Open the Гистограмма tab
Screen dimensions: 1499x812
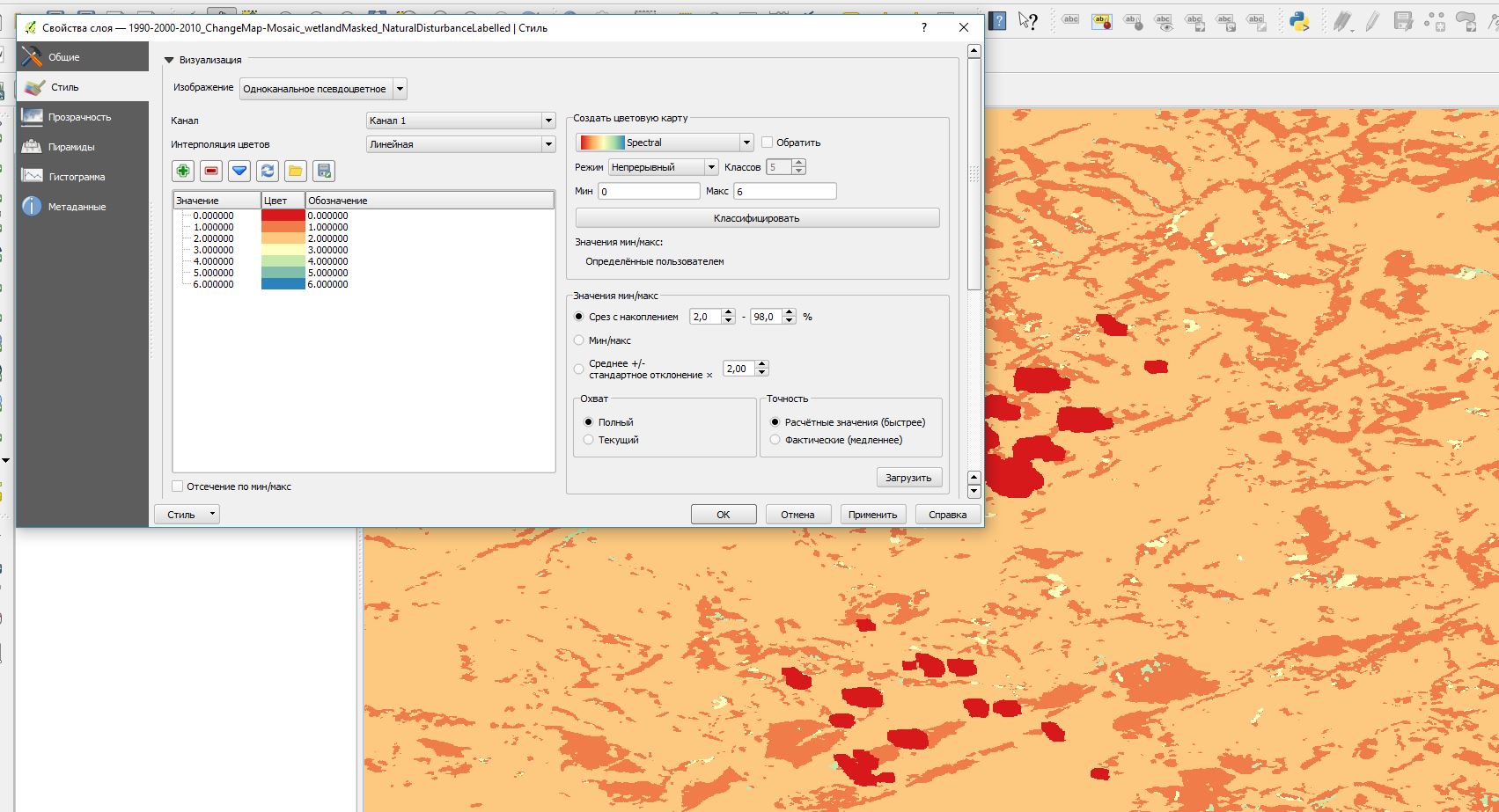[77, 177]
